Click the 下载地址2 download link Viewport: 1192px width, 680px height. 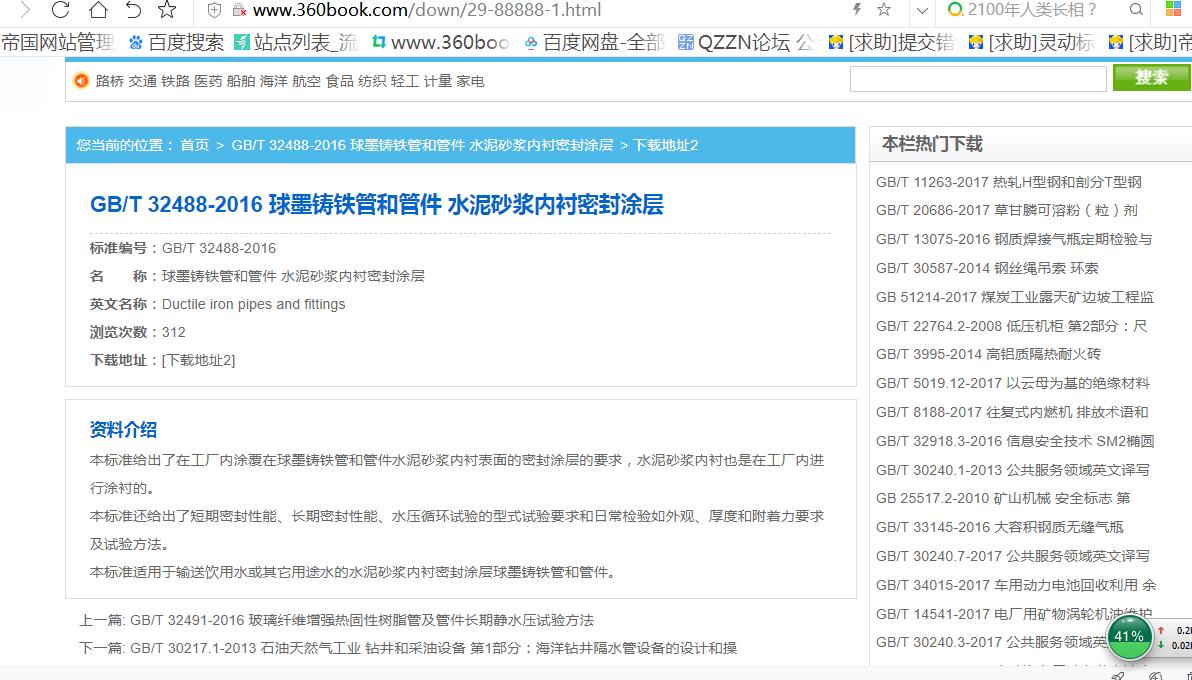[199, 360]
